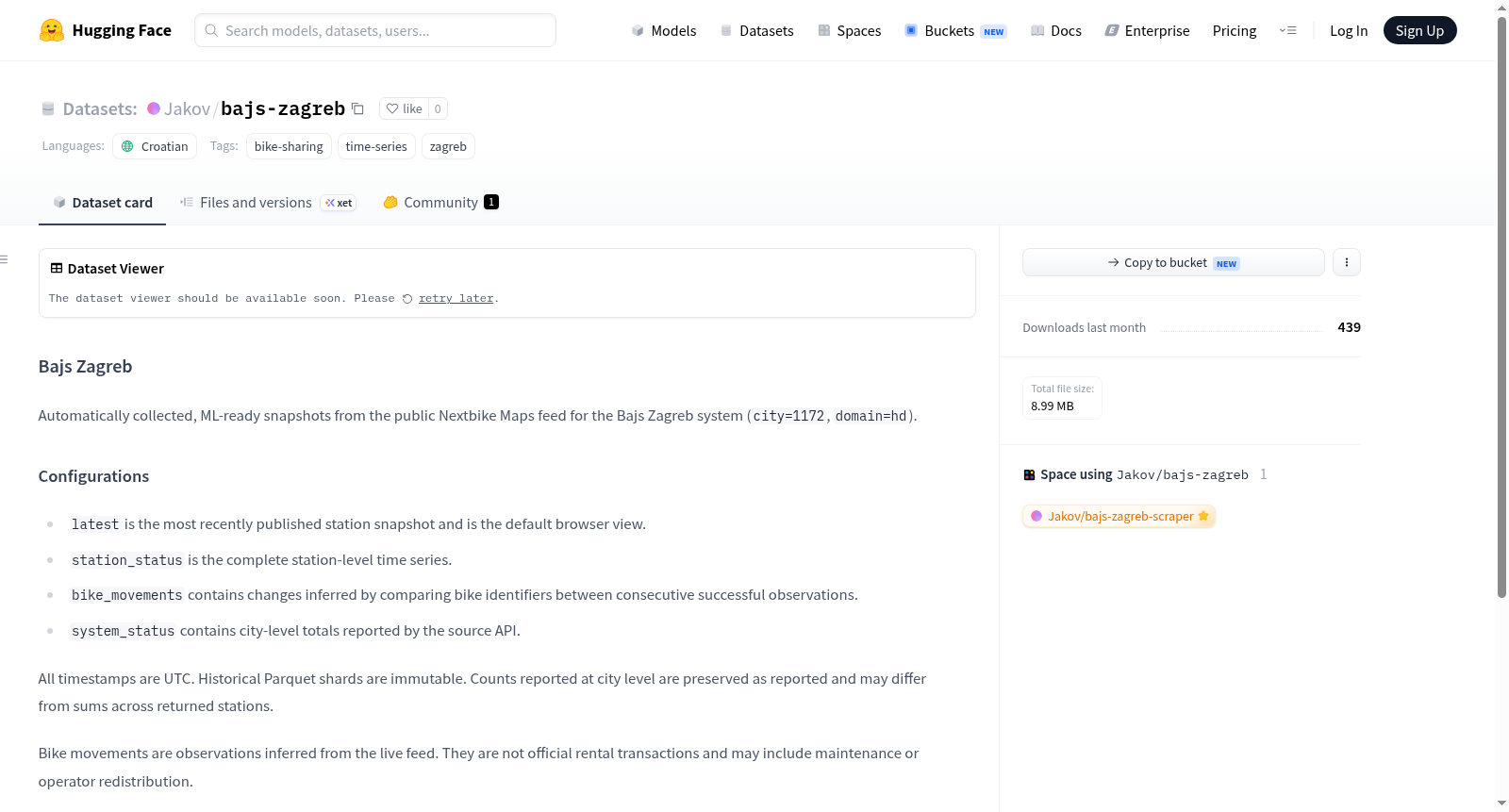
Task: Navigate to Enterprise
Action: [1147, 30]
